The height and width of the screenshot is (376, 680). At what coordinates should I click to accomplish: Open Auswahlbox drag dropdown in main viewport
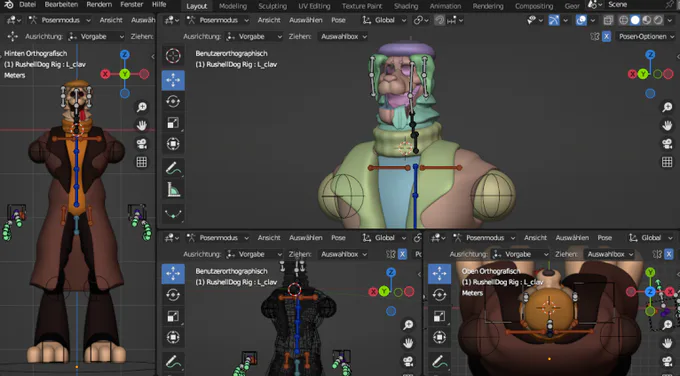[343, 36]
